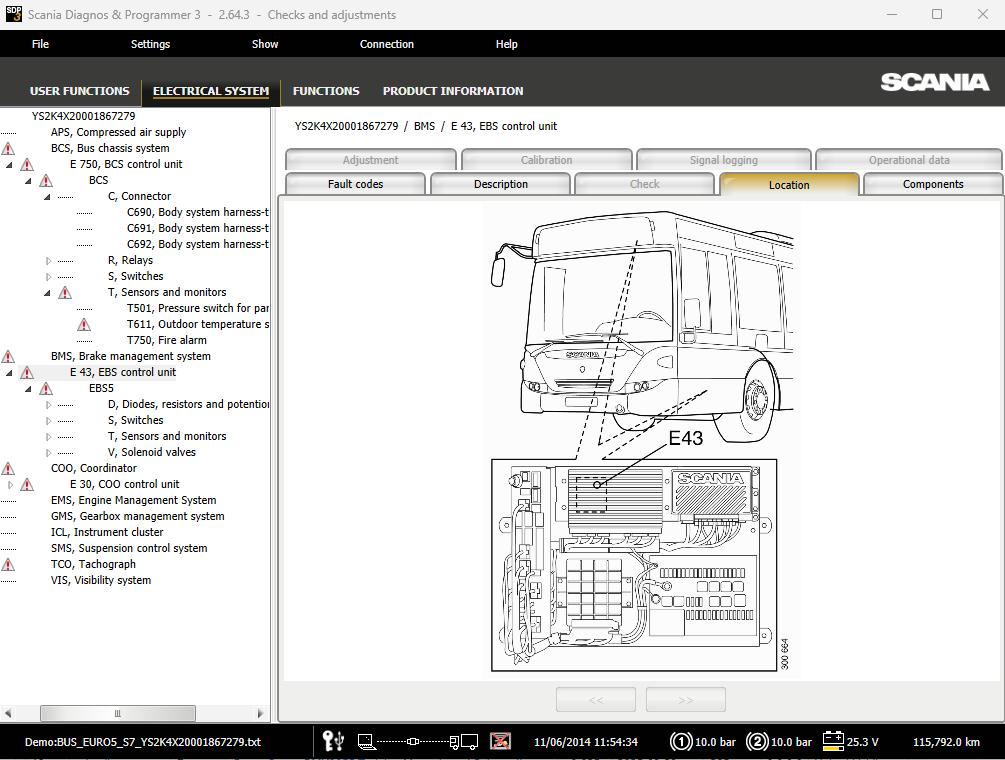Screen dimensions: 1005x760
Task: Click the tree panel horizontal scrollbar thumb
Action: click(118, 713)
